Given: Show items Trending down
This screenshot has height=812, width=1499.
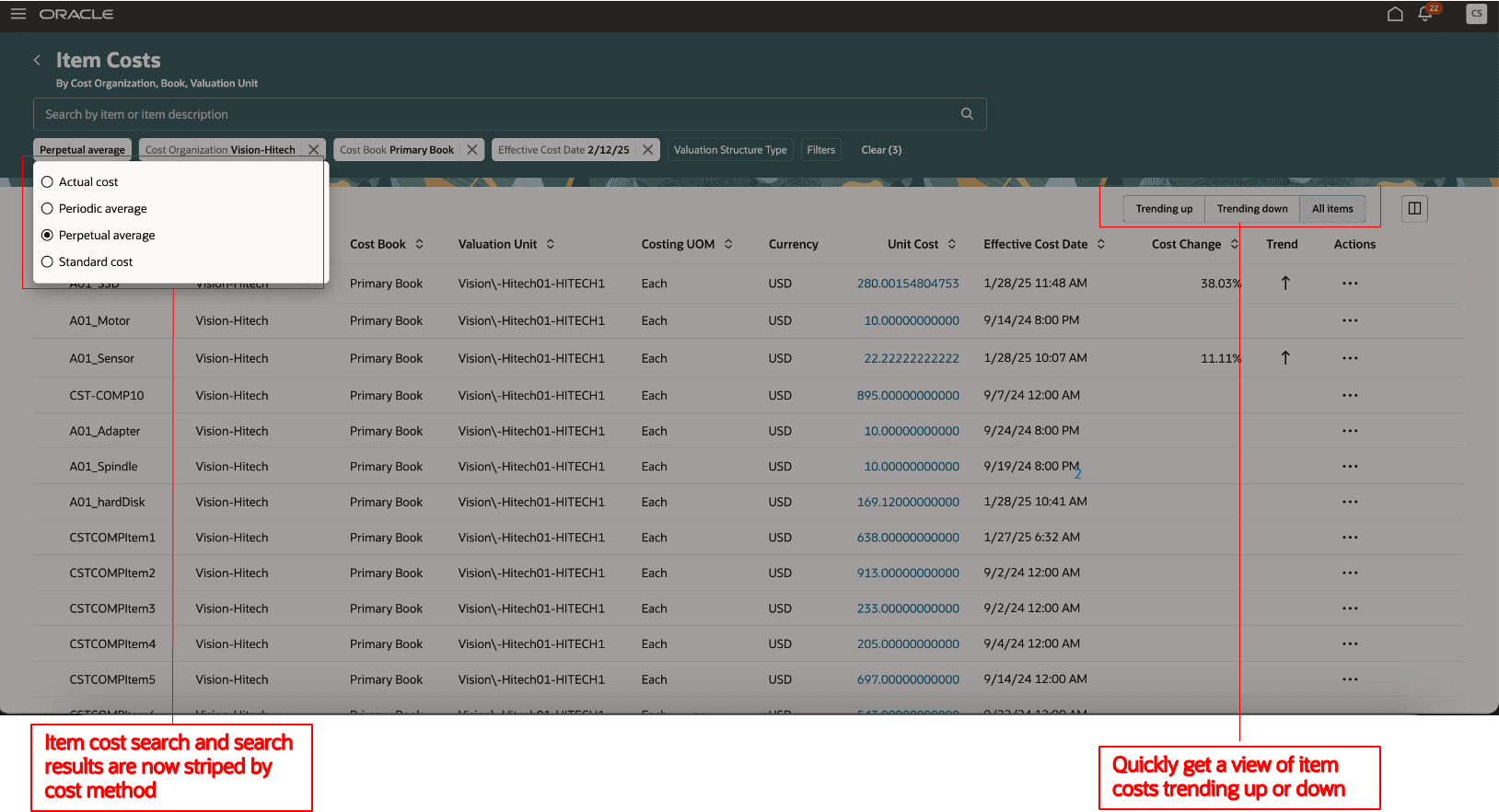Looking at the screenshot, I should point(1252,209).
